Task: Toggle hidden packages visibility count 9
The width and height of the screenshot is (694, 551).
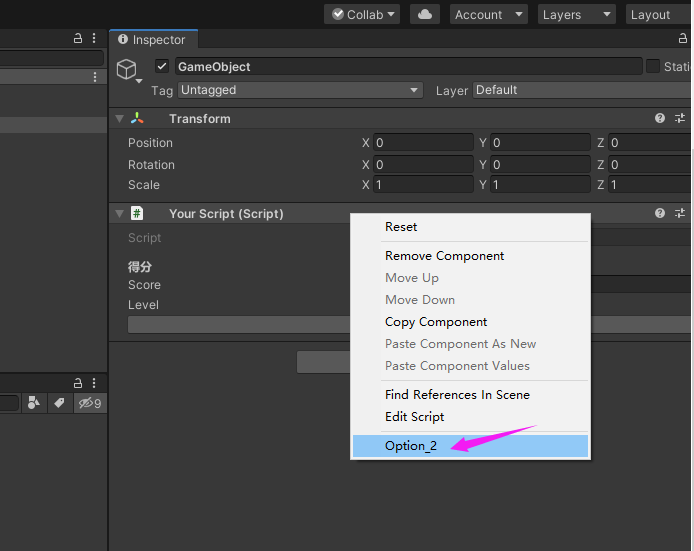Action: coord(90,403)
